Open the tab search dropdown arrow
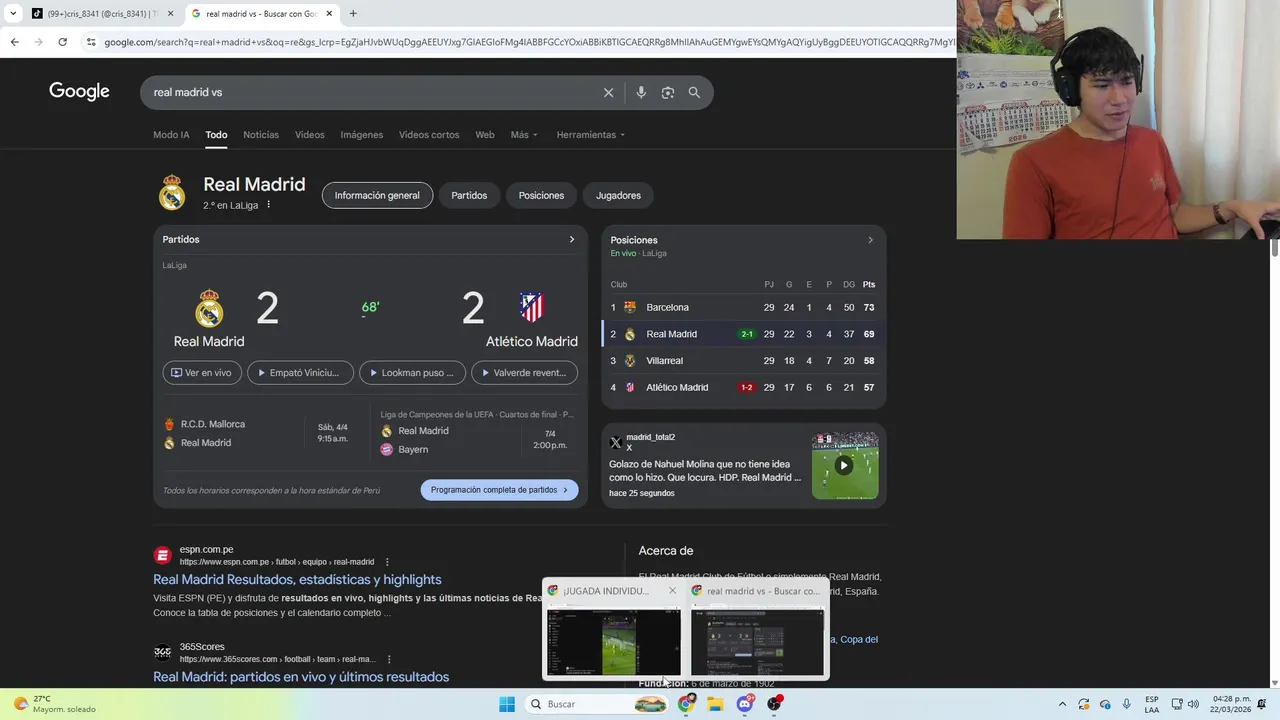This screenshot has width=1280, height=720. pos(12,14)
